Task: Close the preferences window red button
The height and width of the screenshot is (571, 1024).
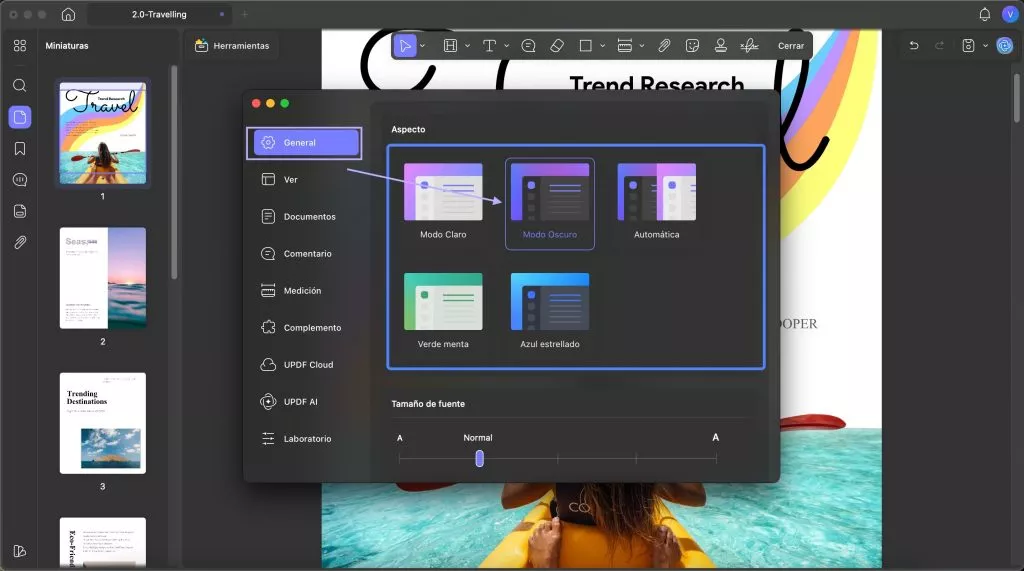Action: 256,103
